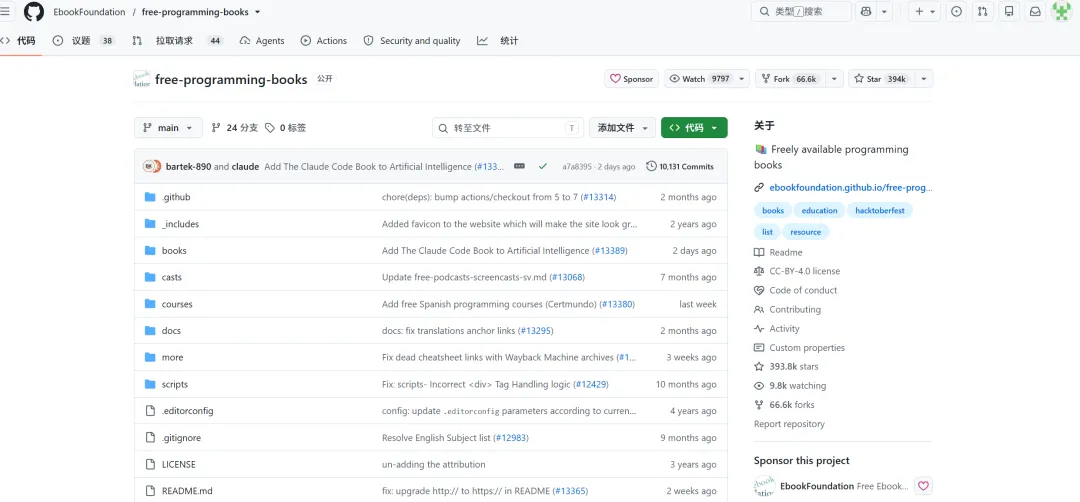This screenshot has height=502, width=1080.
Task: Click the EbookFoundation sponsor avatar
Action: point(765,486)
